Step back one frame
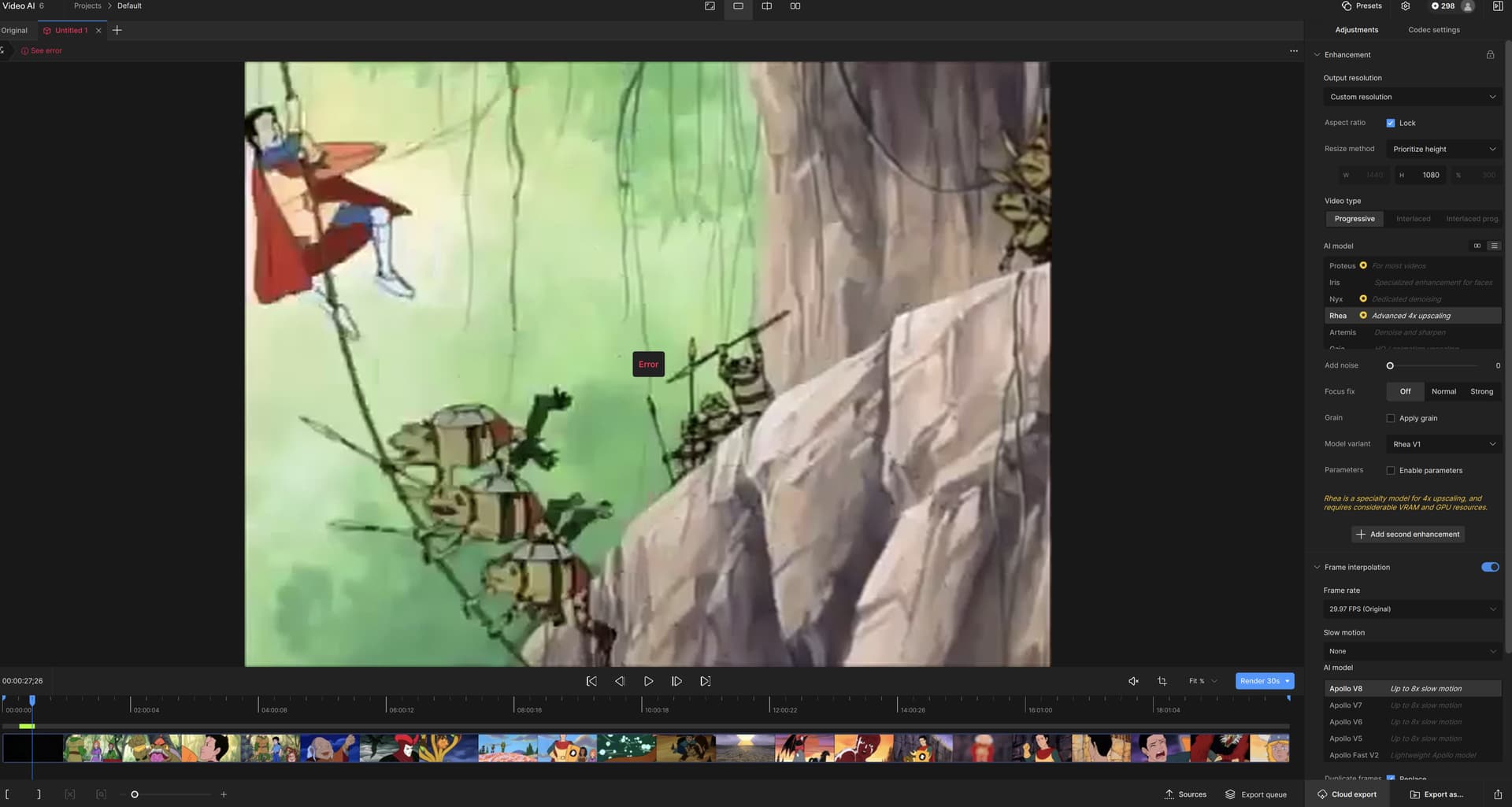Image resolution: width=1512 pixels, height=807 pixels. (x=620, y=682)
